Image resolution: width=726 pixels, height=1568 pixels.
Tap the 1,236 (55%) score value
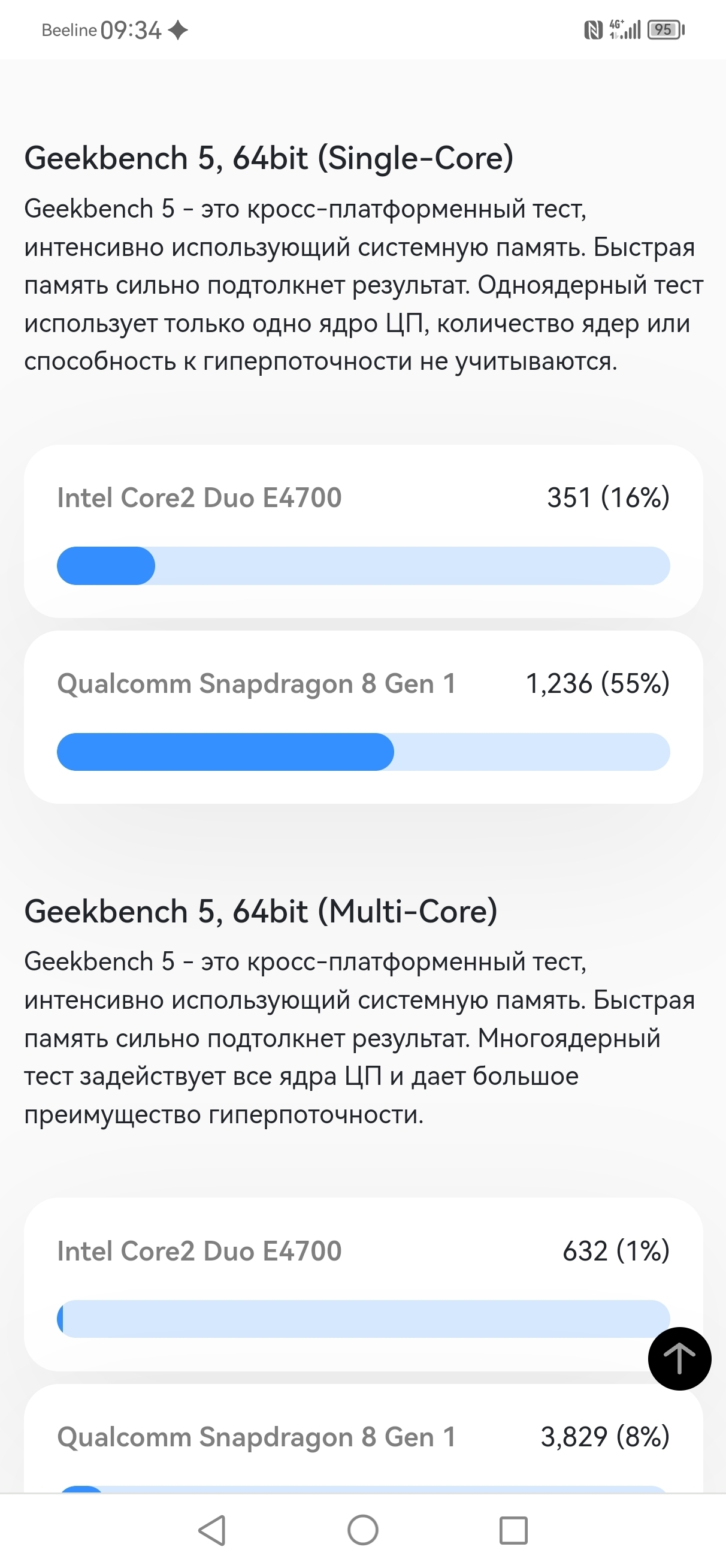pyautogui.click(x=597, y=683)
